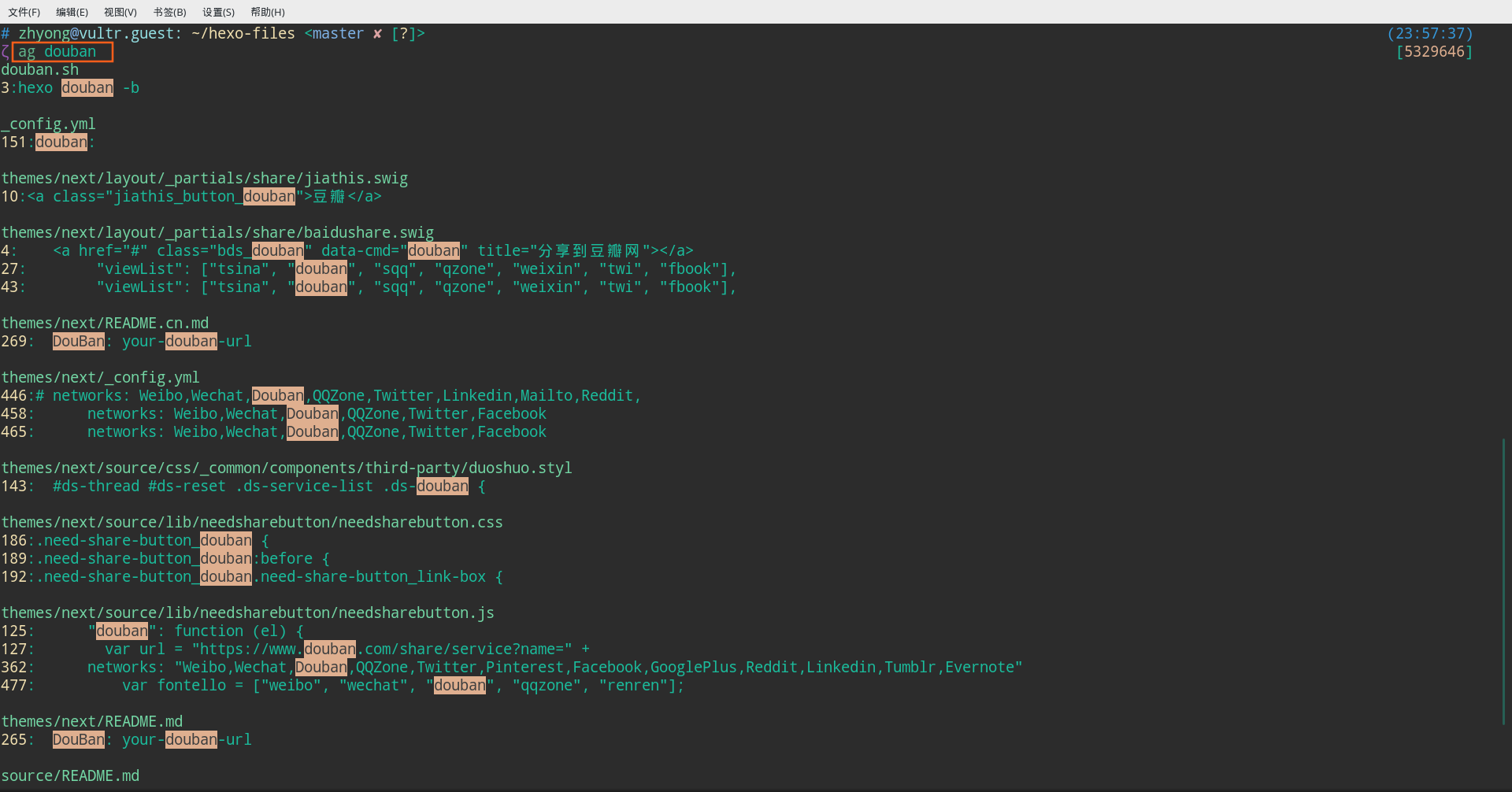Viewport: 1512px width, 792px height.
Task: Click the 'duoshuo.styl' file path
Action: (x=287, y=468)
